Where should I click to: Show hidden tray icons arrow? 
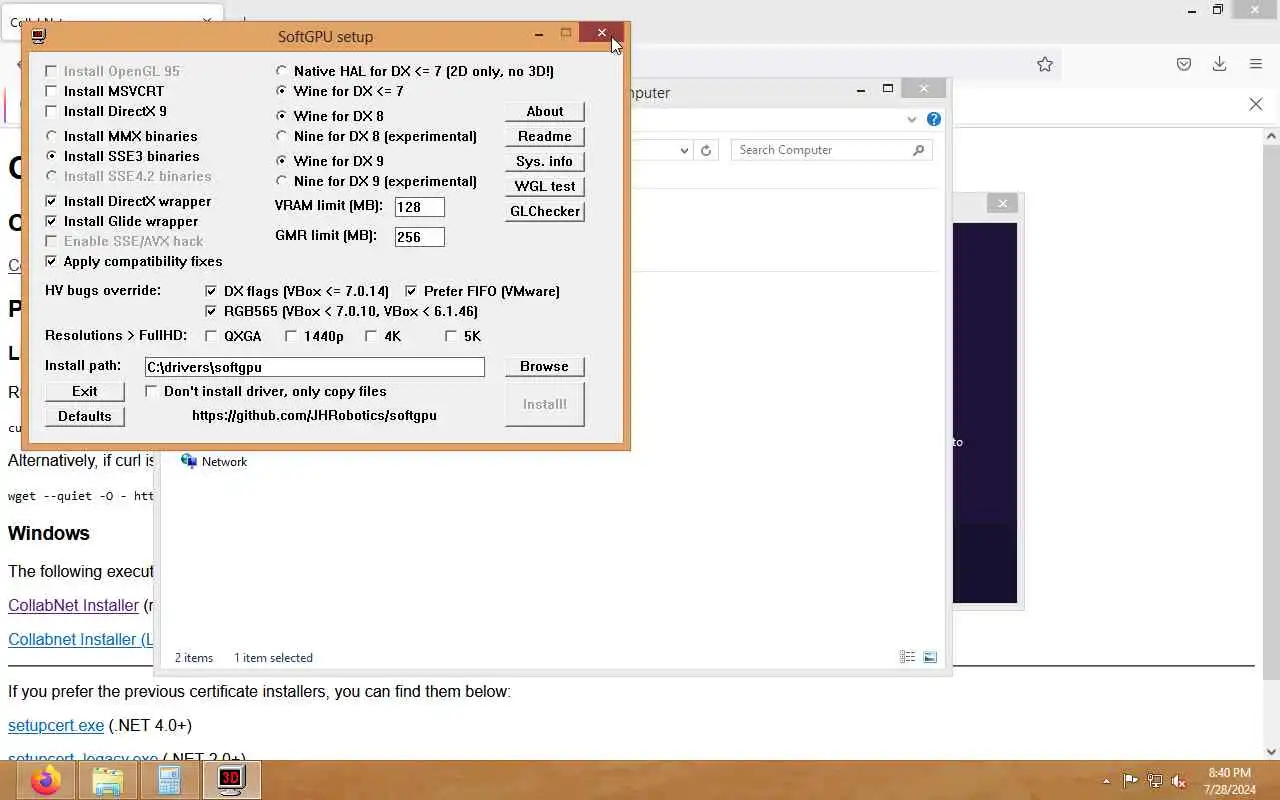coord(1106,781)
